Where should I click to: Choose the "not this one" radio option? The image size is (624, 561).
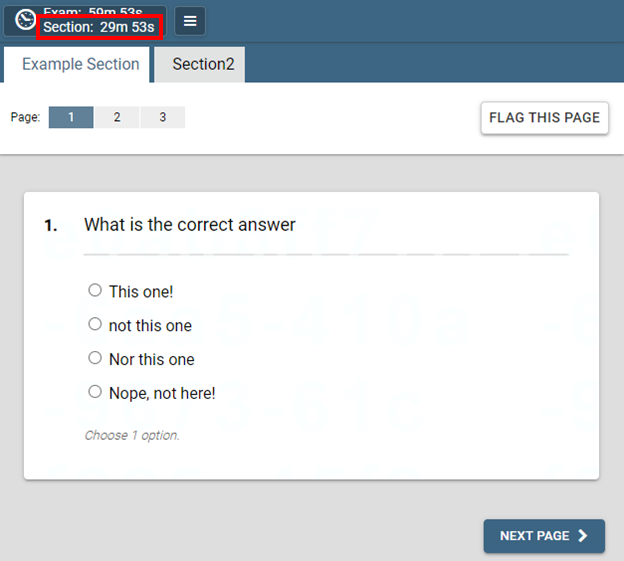(x=95, y=325)
